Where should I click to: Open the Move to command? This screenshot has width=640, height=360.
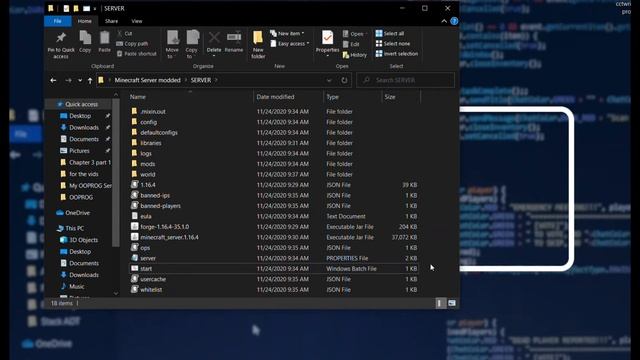click(x=172, y=44)
